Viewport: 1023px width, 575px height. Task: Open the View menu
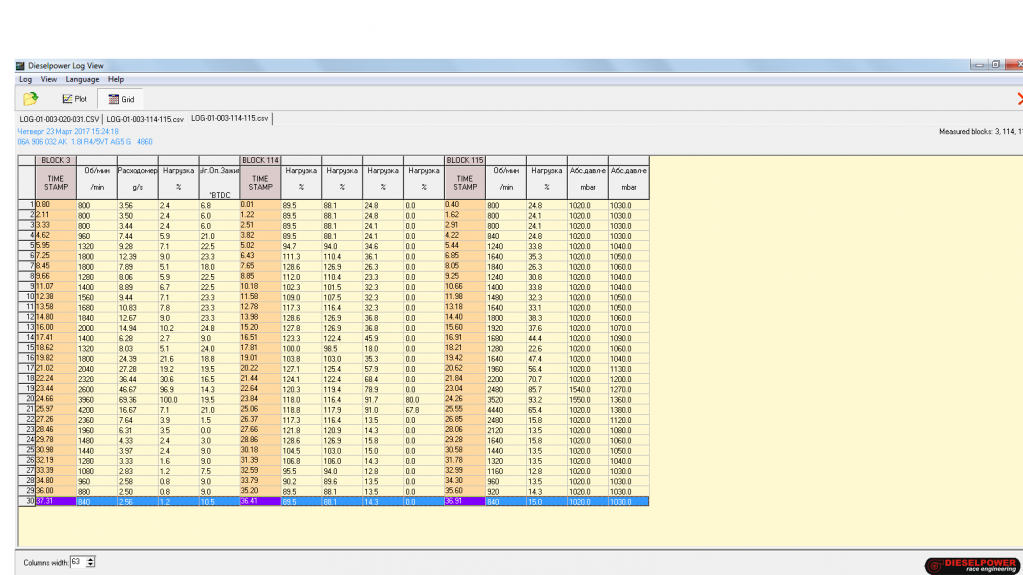tap(49, 79)
